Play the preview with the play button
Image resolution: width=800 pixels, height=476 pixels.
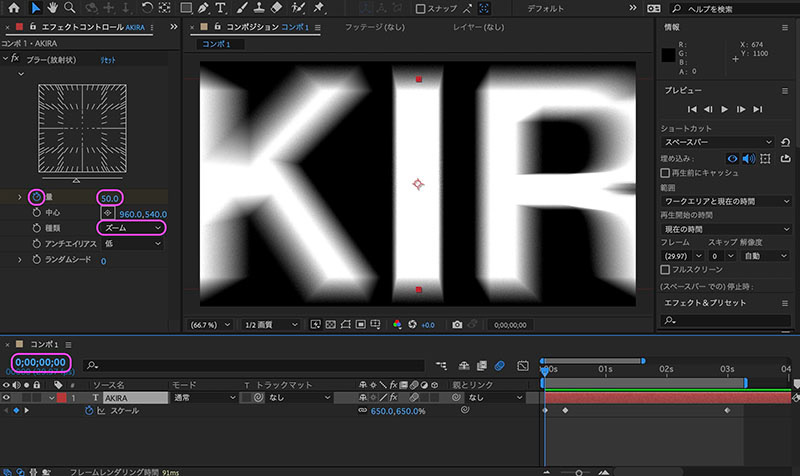[x=724, y=109]
